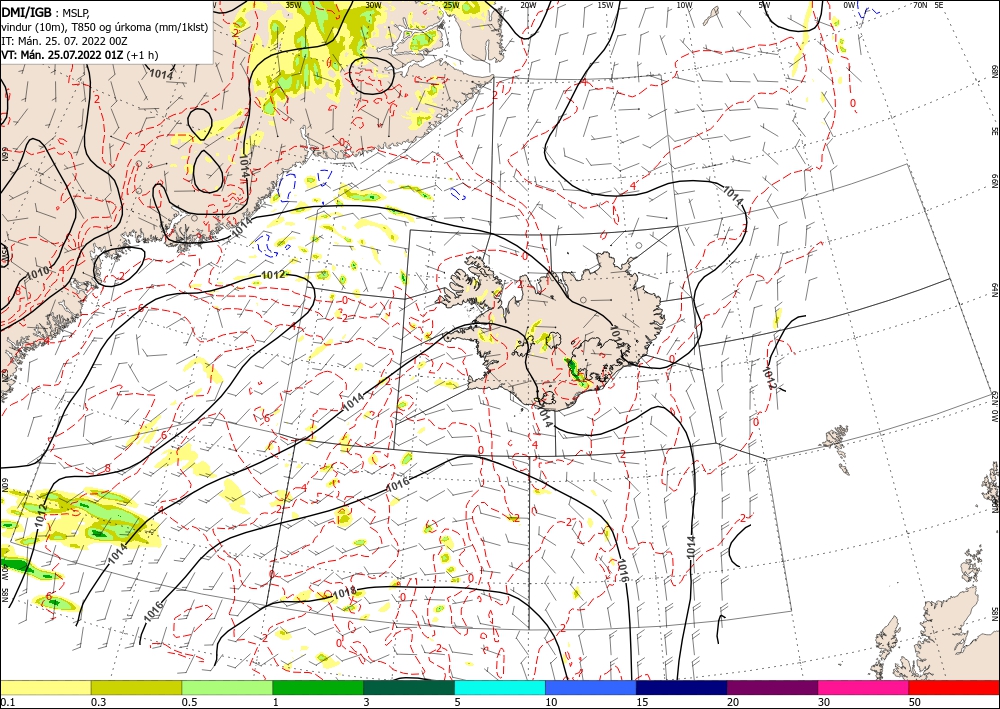Viewport: 1000px width, 709px height.
Task: Click the 'IT: Mán. 25. 07. 2022 00Z' line
Action: (64, 40)
